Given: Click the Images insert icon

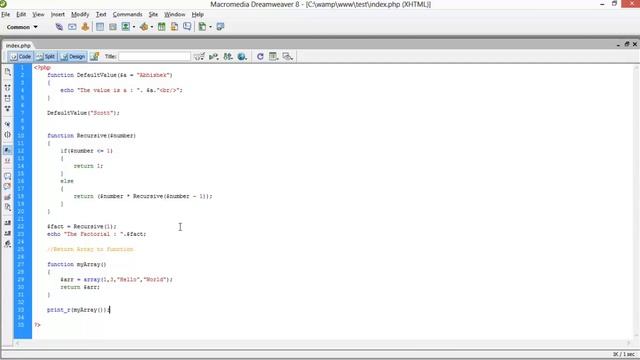Looking at the screenshot, I should pyautogui.click(x=126, y=27).
